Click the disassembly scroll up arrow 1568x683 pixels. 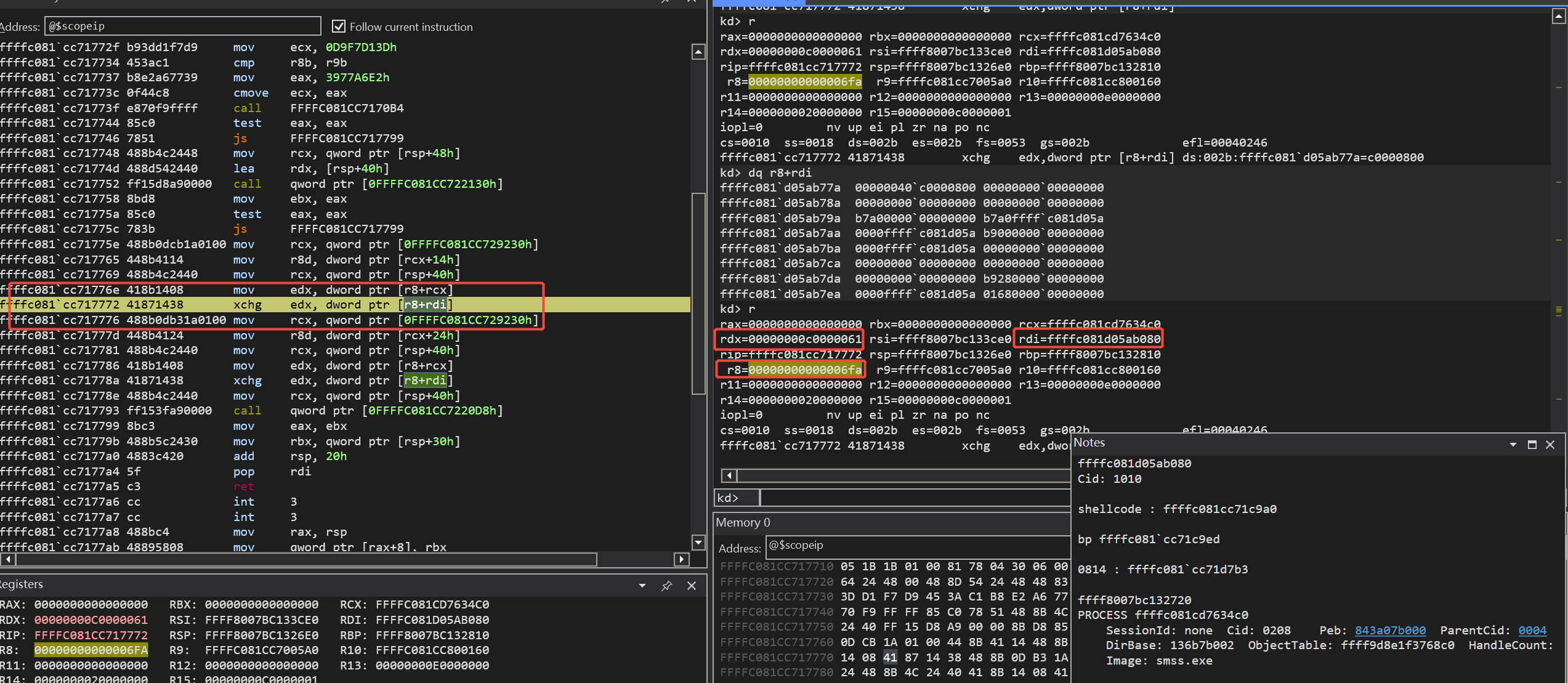[x=698, y=52]
